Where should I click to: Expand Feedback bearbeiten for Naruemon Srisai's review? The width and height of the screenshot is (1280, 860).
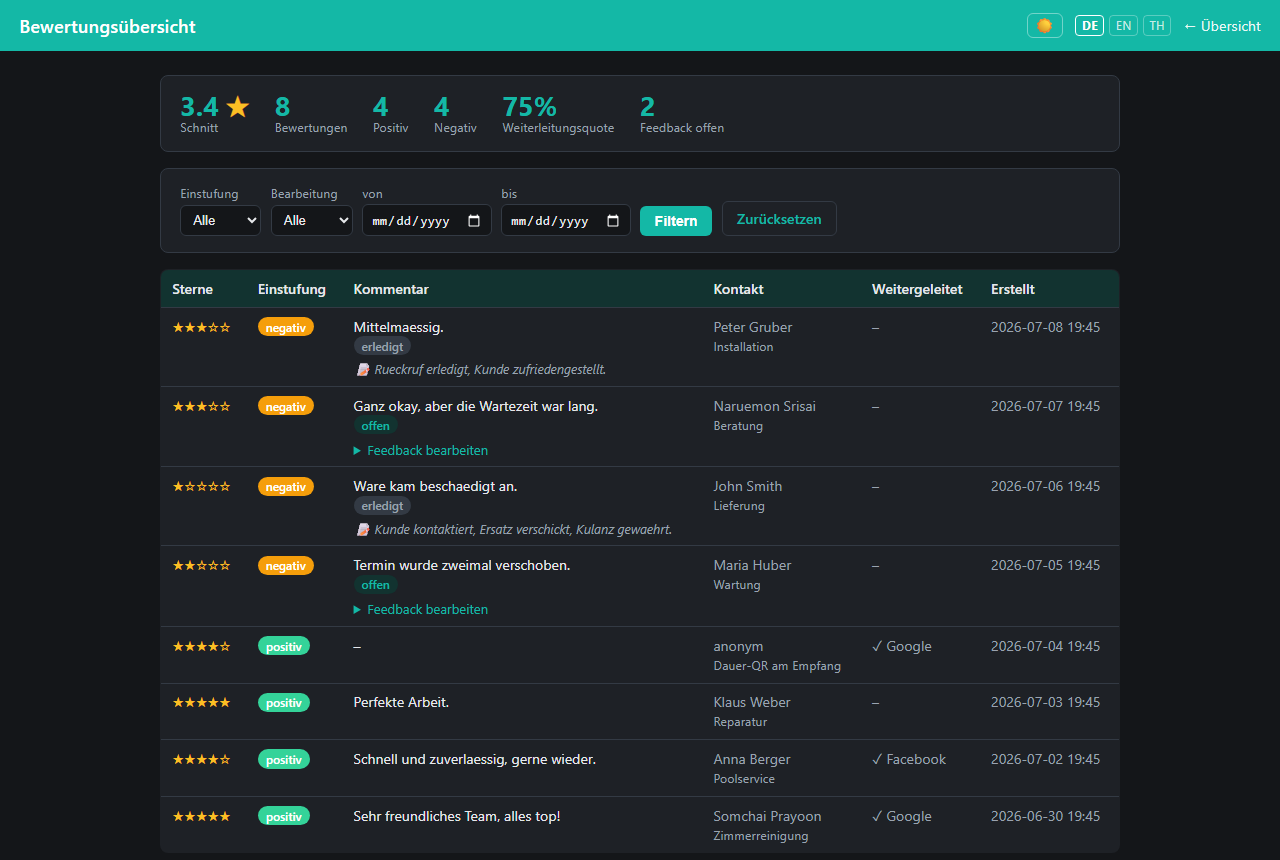pos(421,450)
